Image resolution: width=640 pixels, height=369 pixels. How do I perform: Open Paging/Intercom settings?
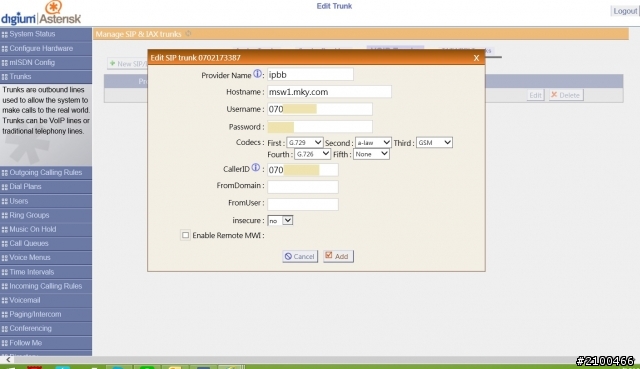(46, 314)
